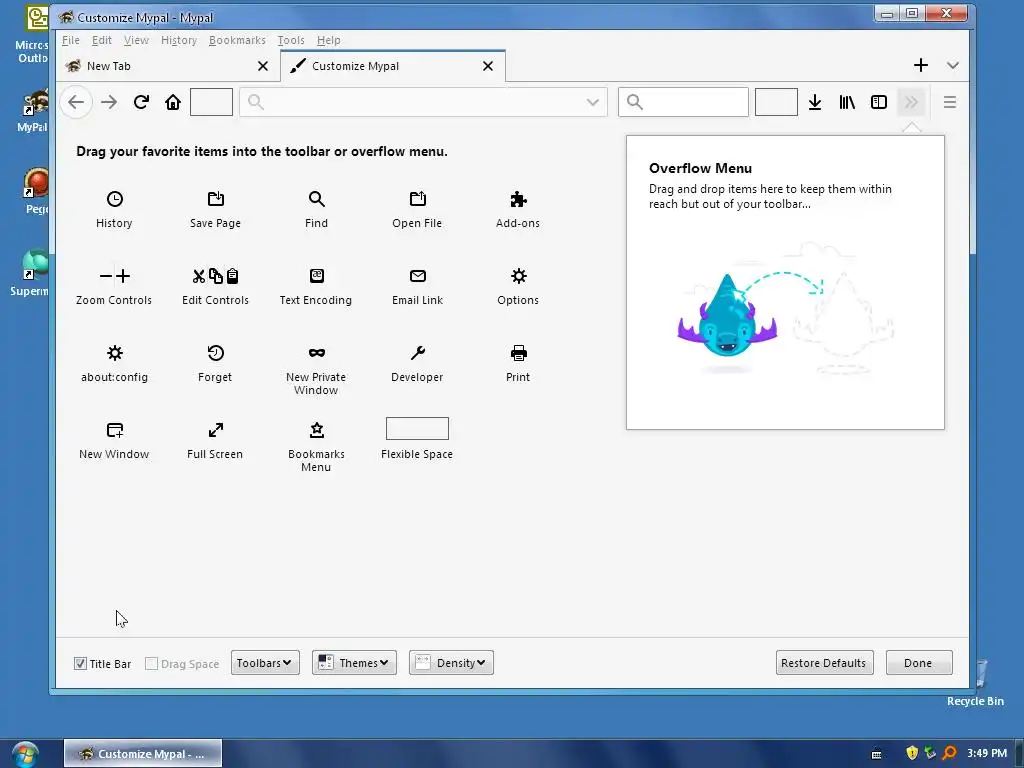Click inside the toolbar search box
The image size is (1024, 768).
(x=683, y=102)
